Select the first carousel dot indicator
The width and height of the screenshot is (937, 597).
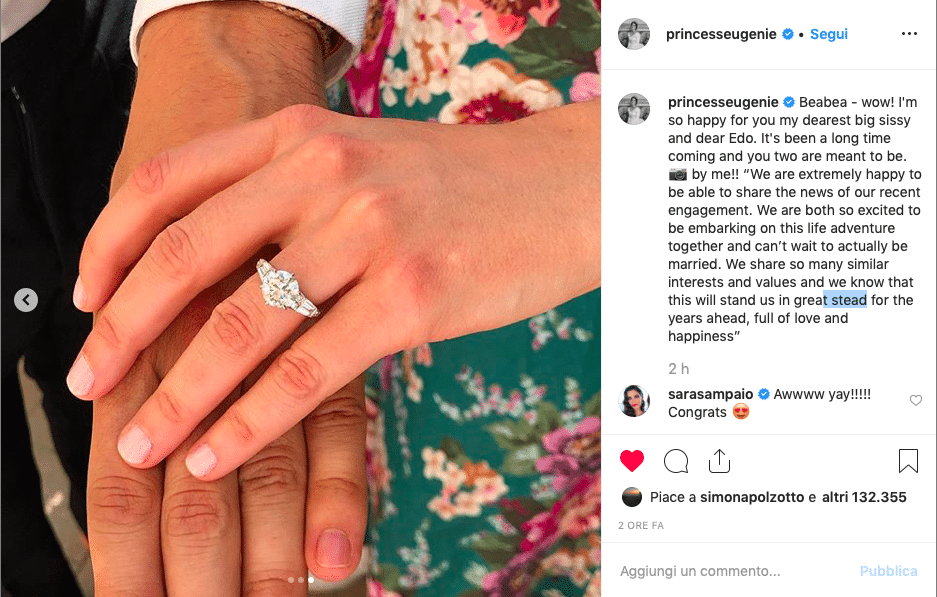pyautogui.click(x=291, y=580)
